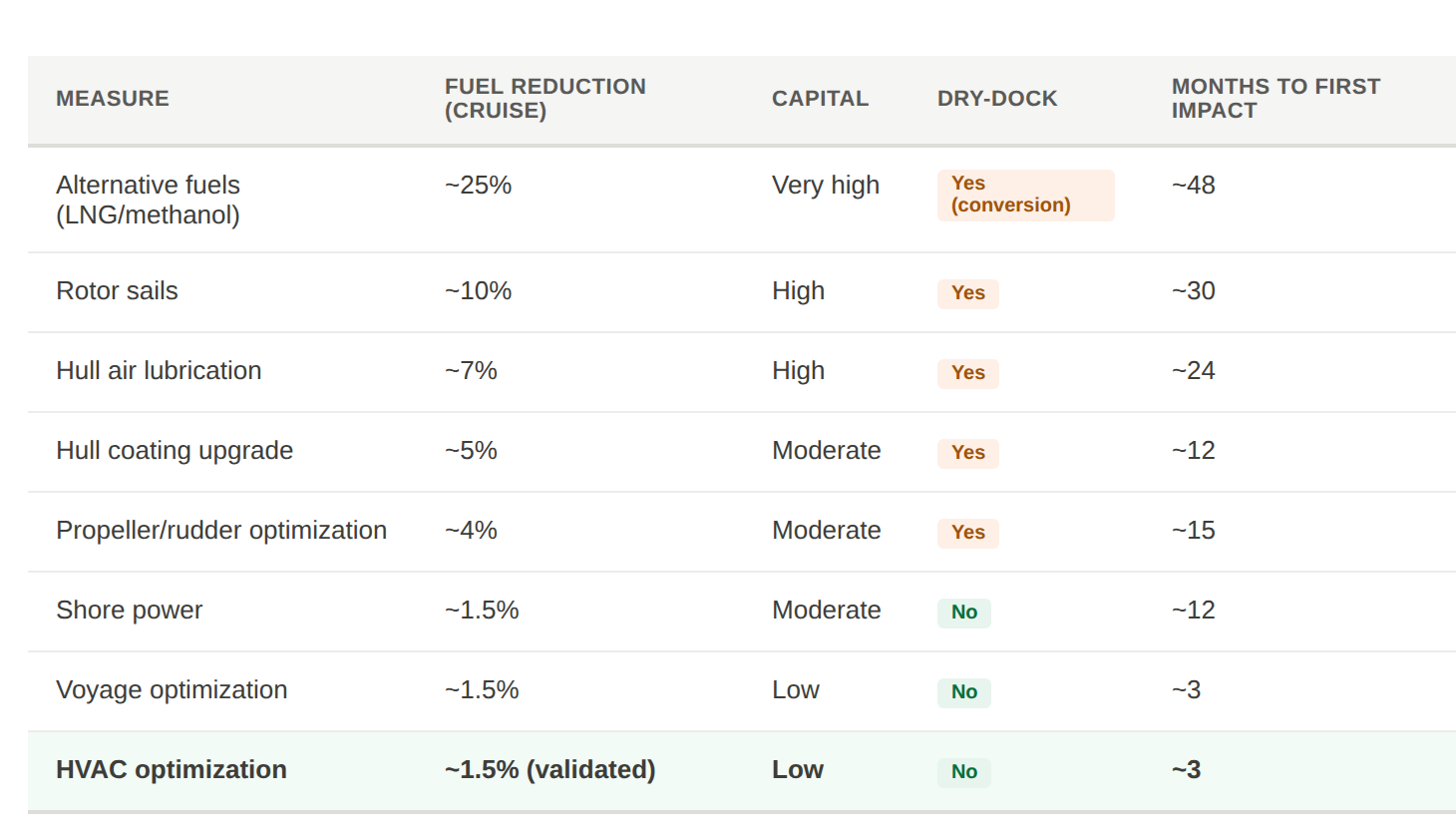Click No badge in Voyage optimization row
The width and height of the screenshot is (1456, 828).
click(963, 692)
